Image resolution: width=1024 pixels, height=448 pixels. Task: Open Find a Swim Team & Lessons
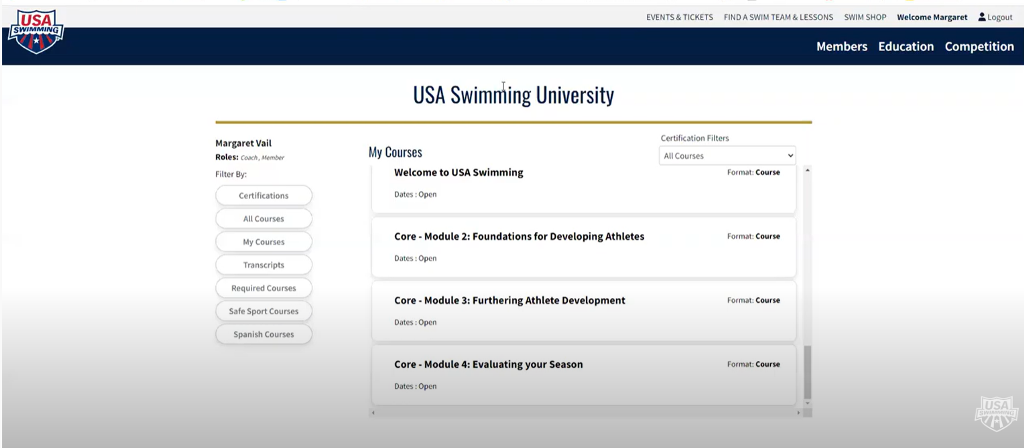(778, 17)
